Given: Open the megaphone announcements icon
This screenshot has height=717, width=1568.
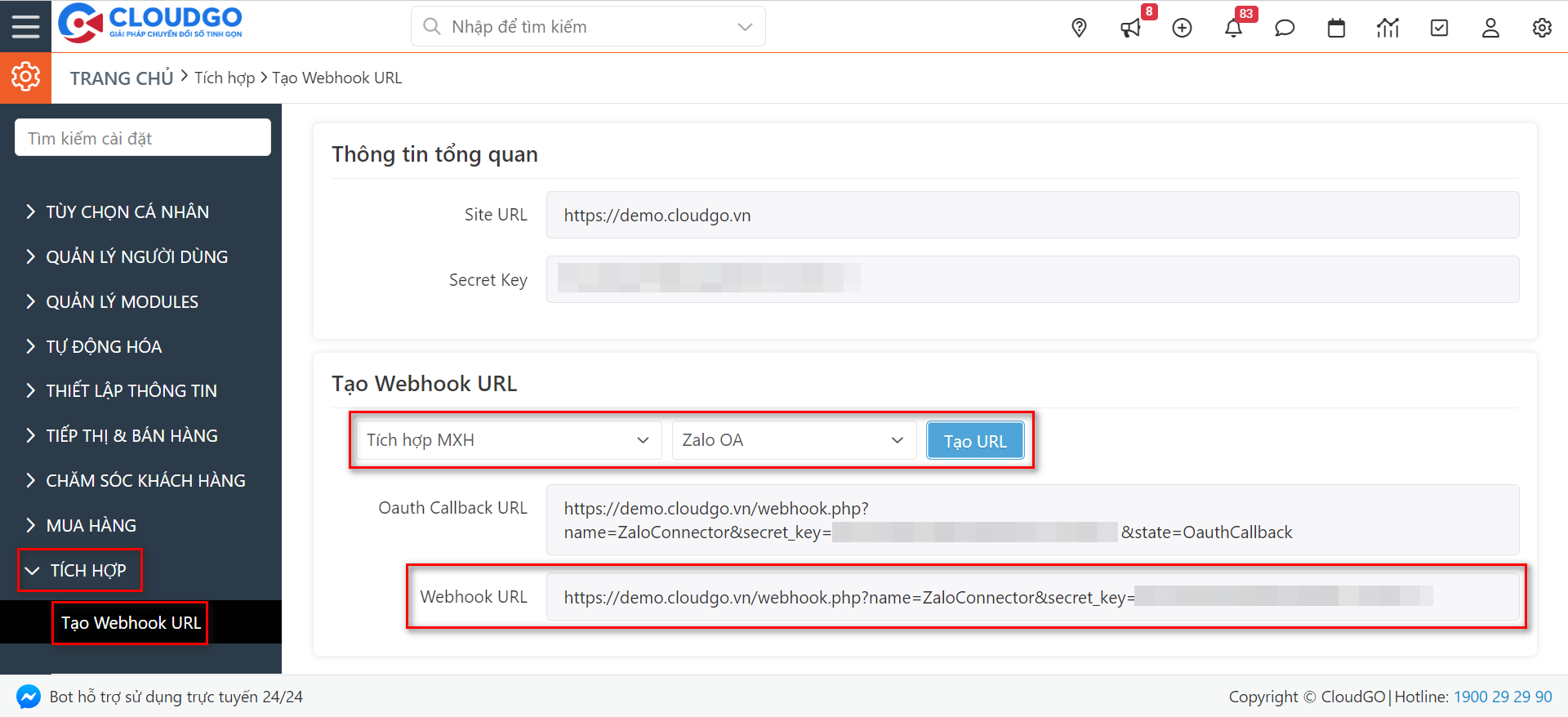Looking at the screenshot, I should pyautogui.click(x=1130, y=29).
